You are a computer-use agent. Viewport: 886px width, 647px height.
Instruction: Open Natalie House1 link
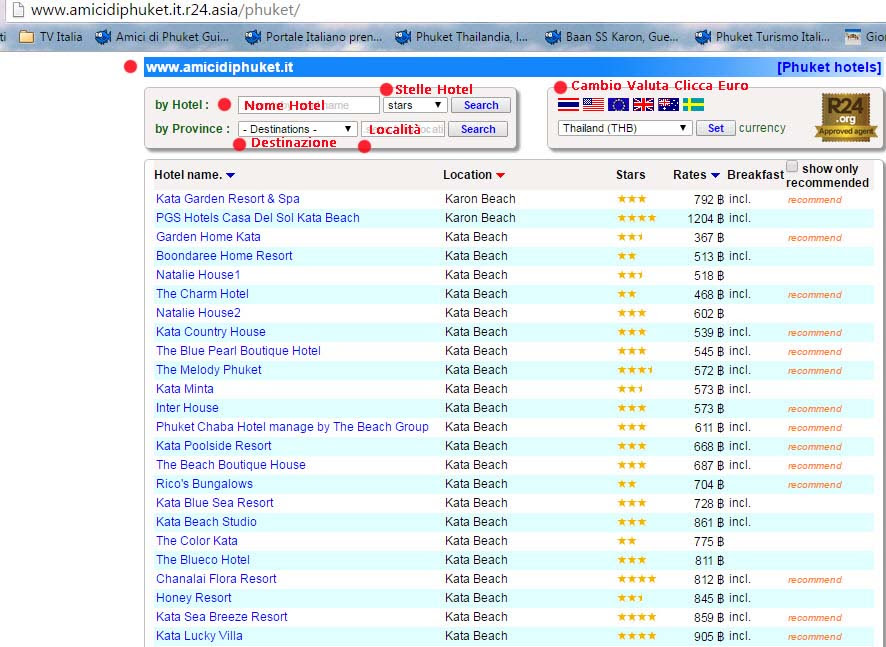pos(198,275)
